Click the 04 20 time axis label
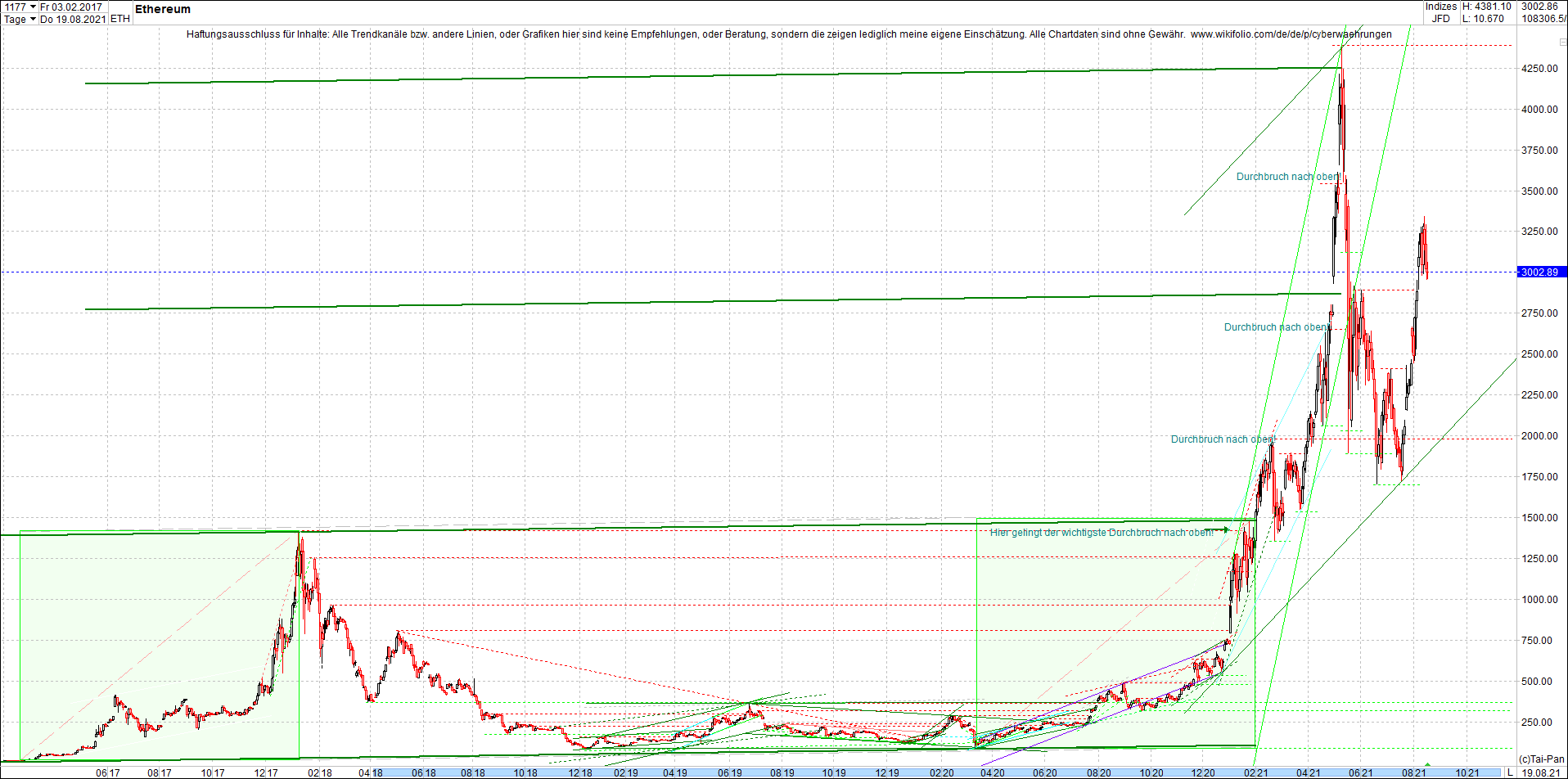This screenshot has height=779, width=1568. pos(993,772)
